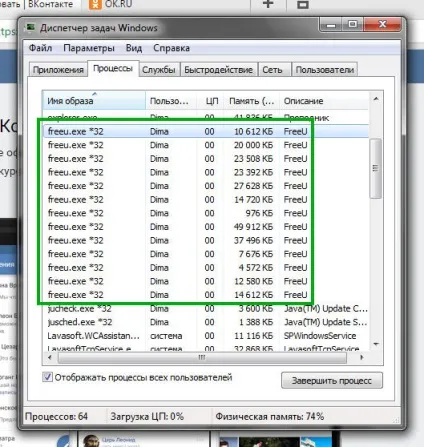Switch to the 'Быстродействие' tab
The image size is (424, 447).
(219, 70)
